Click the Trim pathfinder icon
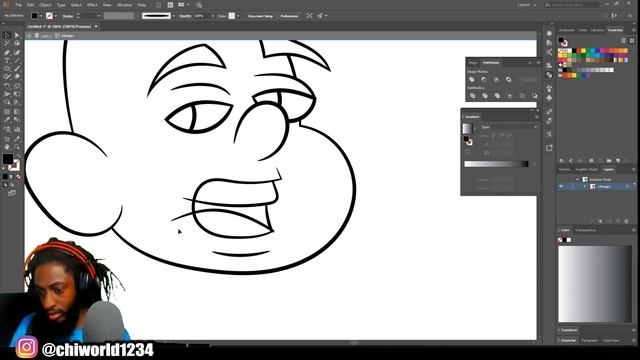Screen dimensions: 640x360 (x=484, y=96)
